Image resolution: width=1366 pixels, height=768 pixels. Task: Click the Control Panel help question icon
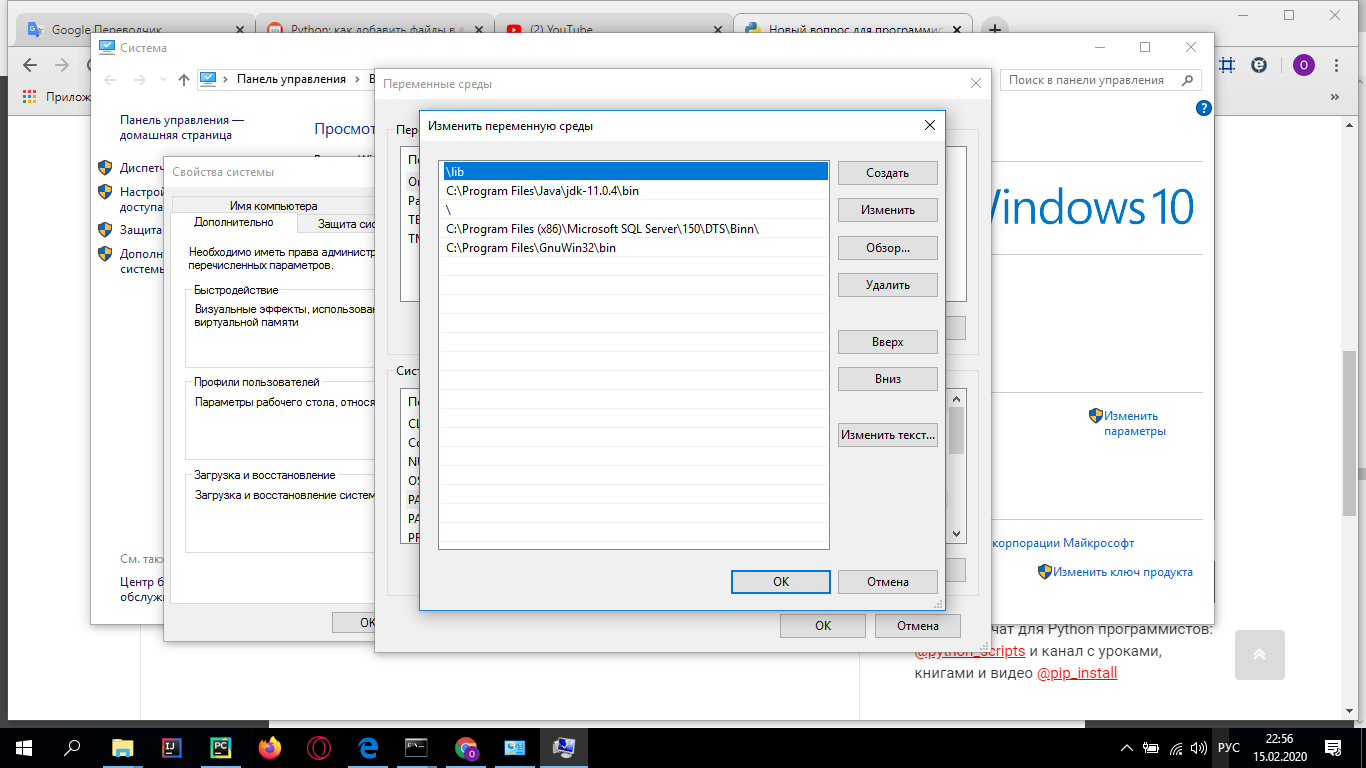click(1204, 108)
